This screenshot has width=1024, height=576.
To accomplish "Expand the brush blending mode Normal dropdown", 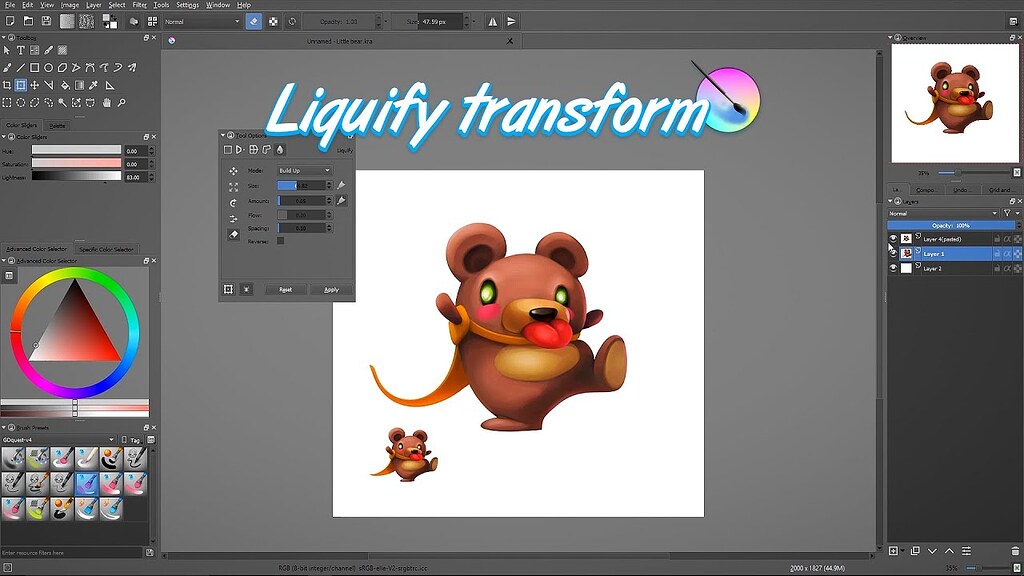I will click(x=201, y=21).
